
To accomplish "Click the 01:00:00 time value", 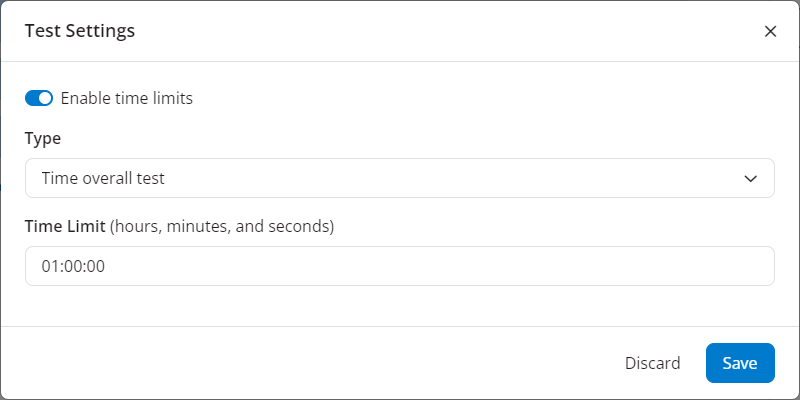I will point(73,266).
